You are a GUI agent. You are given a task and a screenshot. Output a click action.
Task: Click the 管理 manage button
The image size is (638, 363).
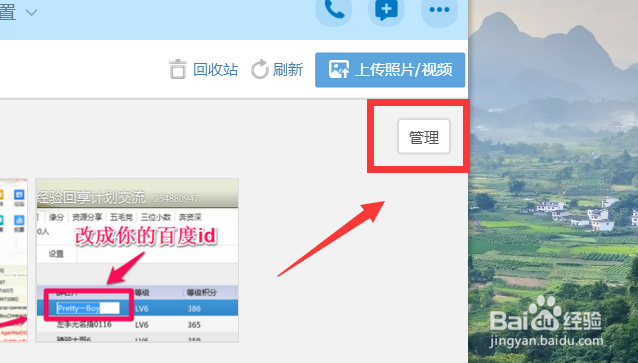click(424, 136)
